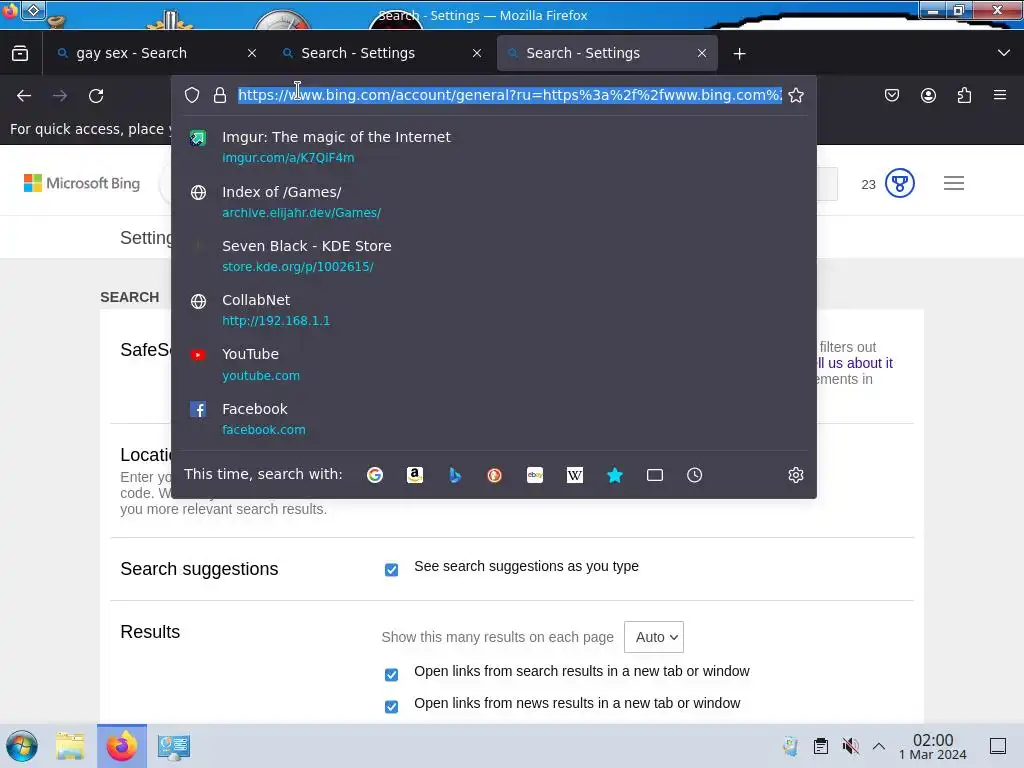Close the active Search - Settings tab
Image resolution: width=1024 pixels, height=768 pixels.
pyautogui.click(x=702, y=54)
